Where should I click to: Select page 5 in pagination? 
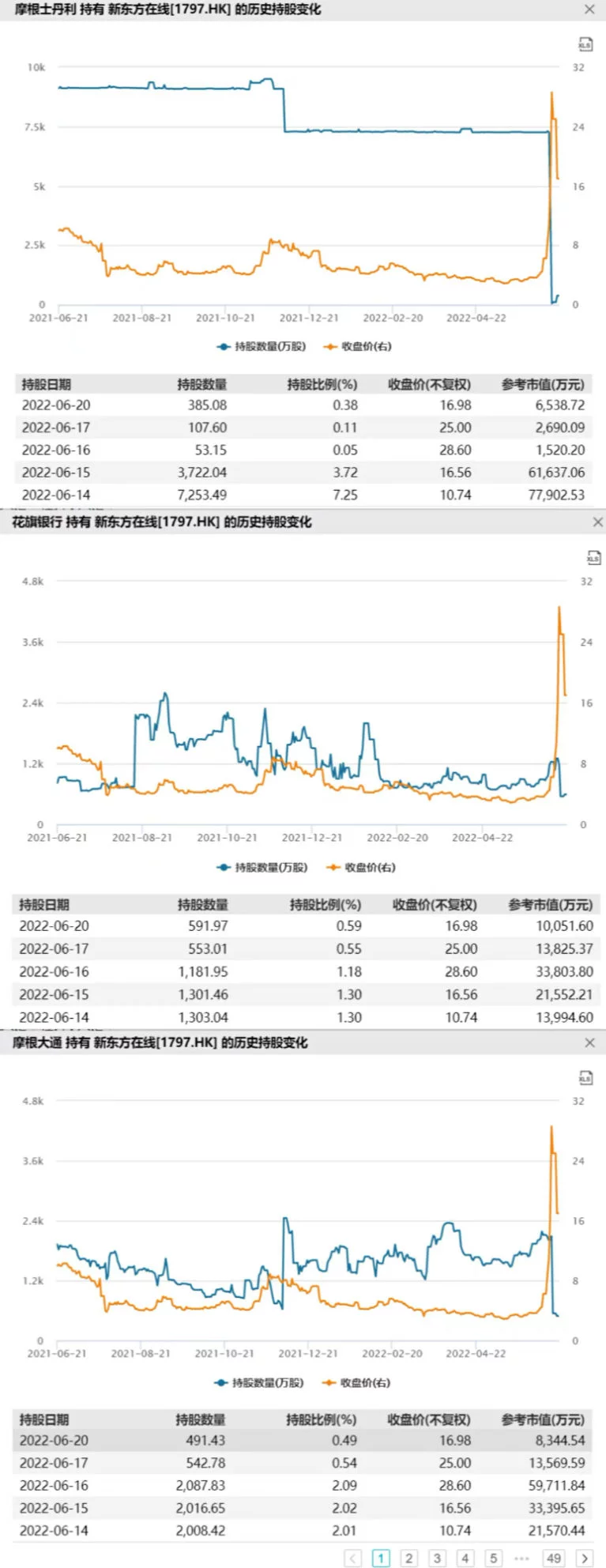click(x=493, y=1559)
